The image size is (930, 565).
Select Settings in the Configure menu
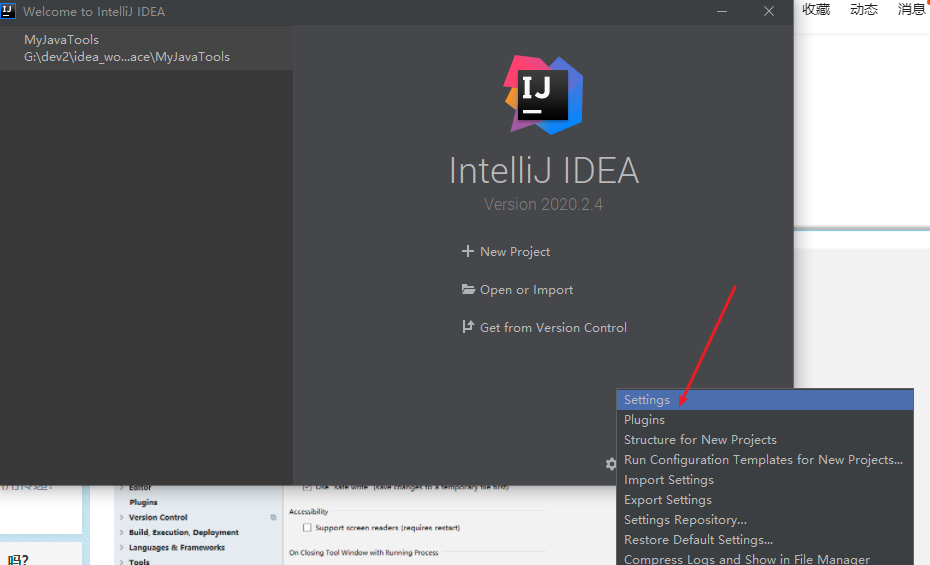(x=765, y=400)
